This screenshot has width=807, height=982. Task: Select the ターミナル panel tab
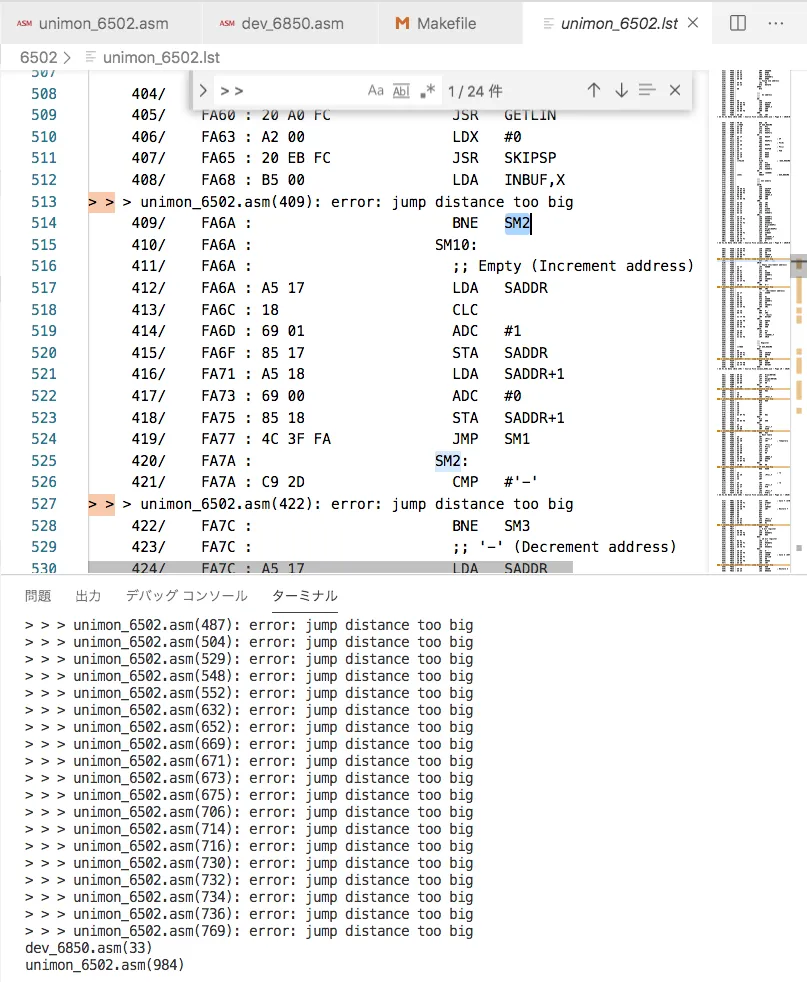tap(305, 596)
